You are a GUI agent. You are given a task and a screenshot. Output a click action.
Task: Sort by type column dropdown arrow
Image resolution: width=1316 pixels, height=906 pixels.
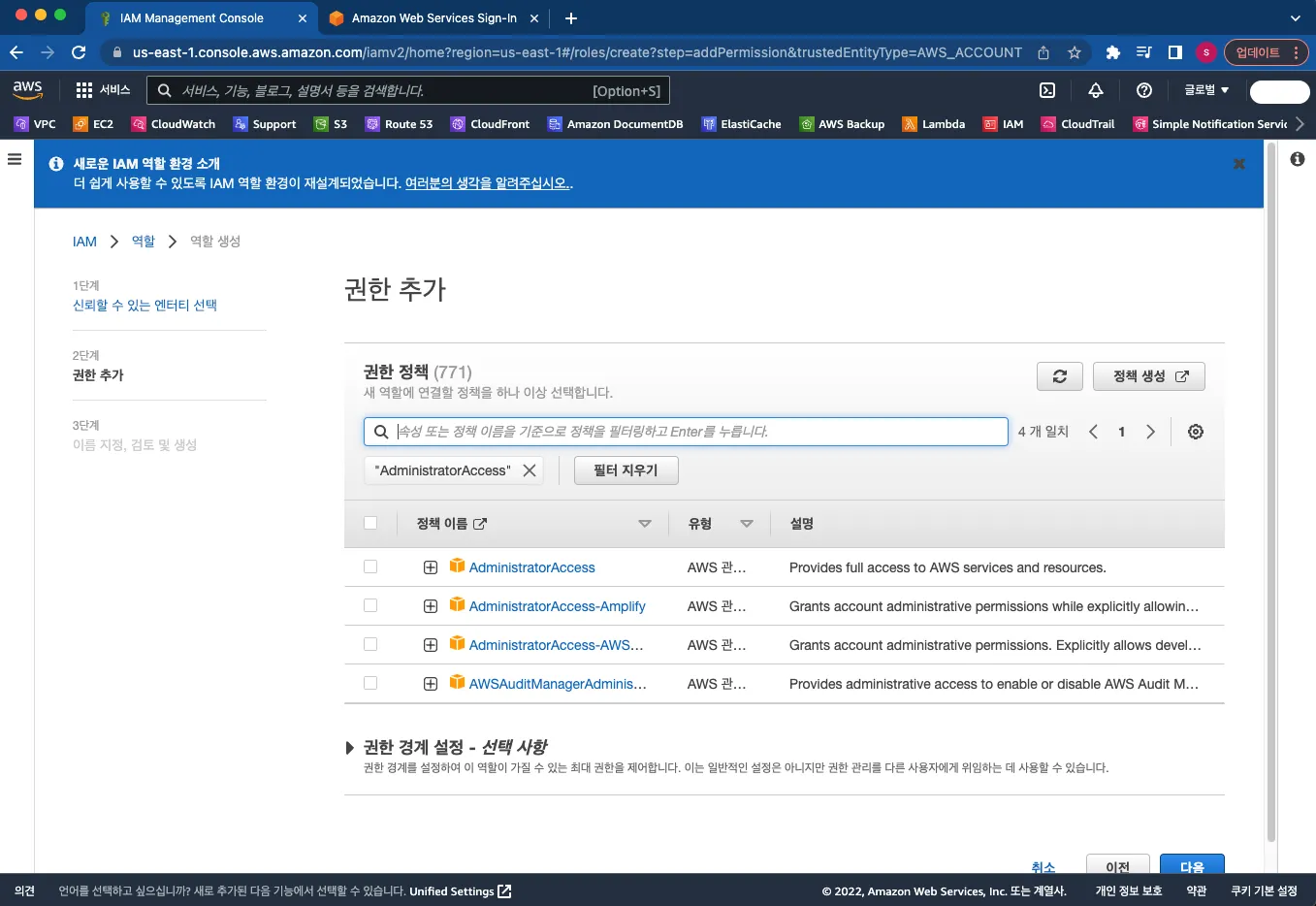click(x=747, y=524)
